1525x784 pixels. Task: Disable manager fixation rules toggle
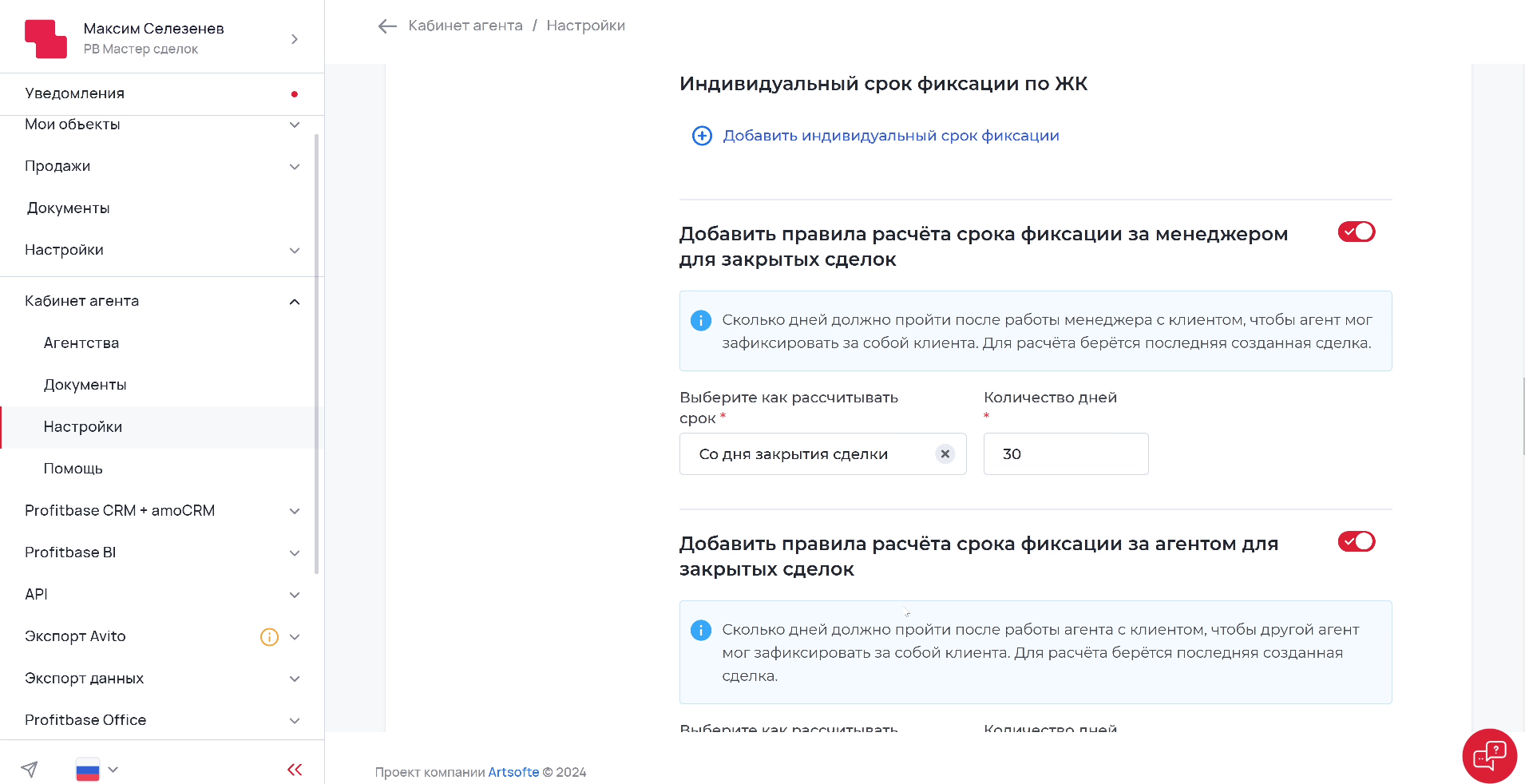pos(1357,232)
